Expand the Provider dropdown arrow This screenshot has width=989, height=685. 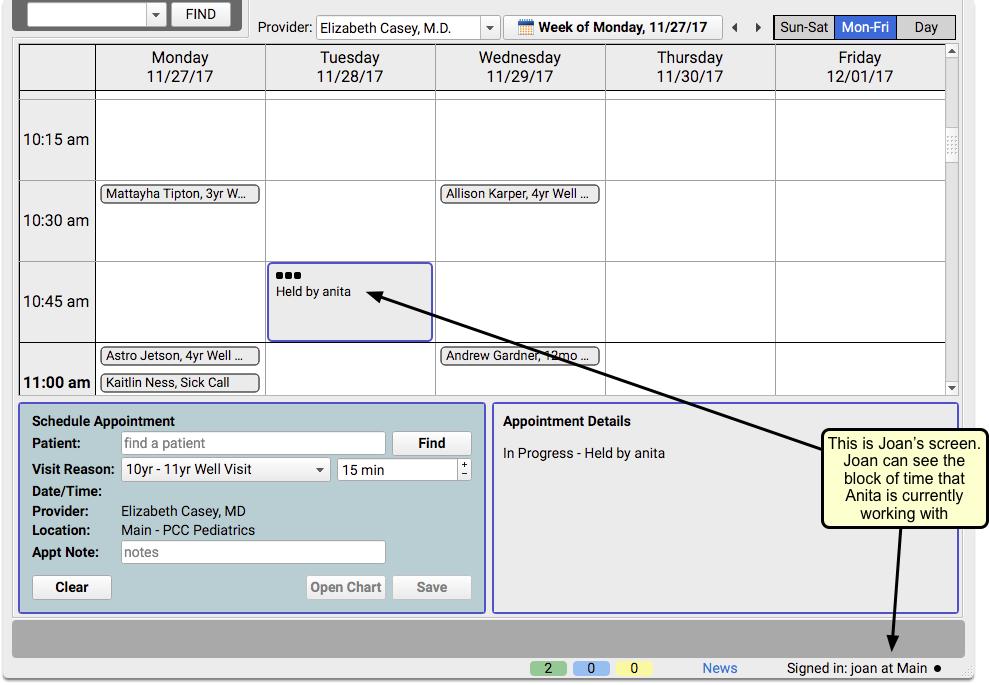[x=489, y=28]
